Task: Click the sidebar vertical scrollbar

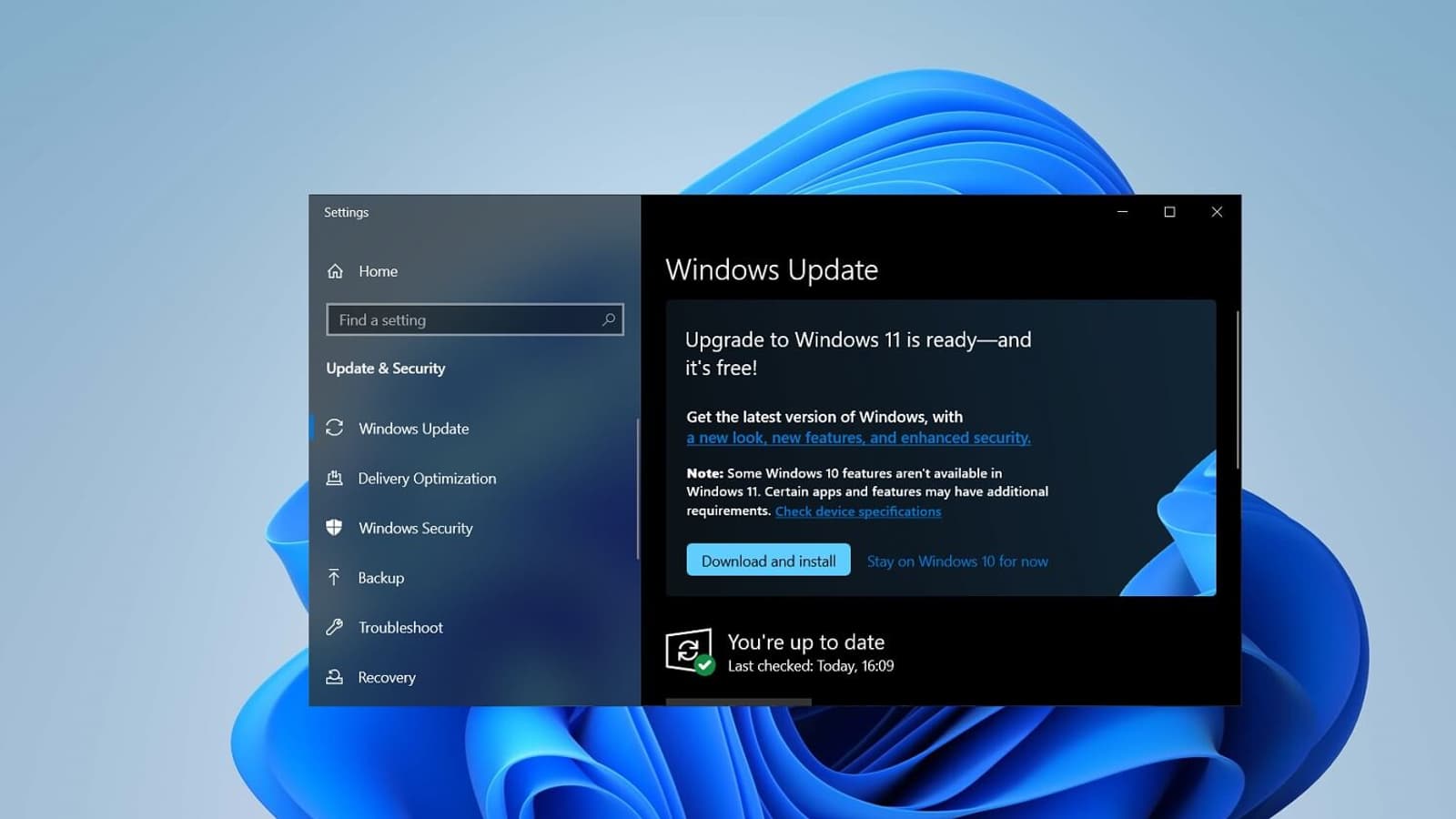Action: pyautogui.click(x=638, y=489)
